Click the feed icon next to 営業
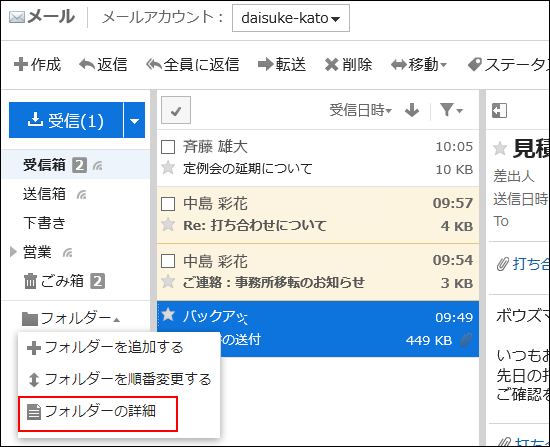The width and height of the screenshot is (550, 447). [x=68, y=252]
